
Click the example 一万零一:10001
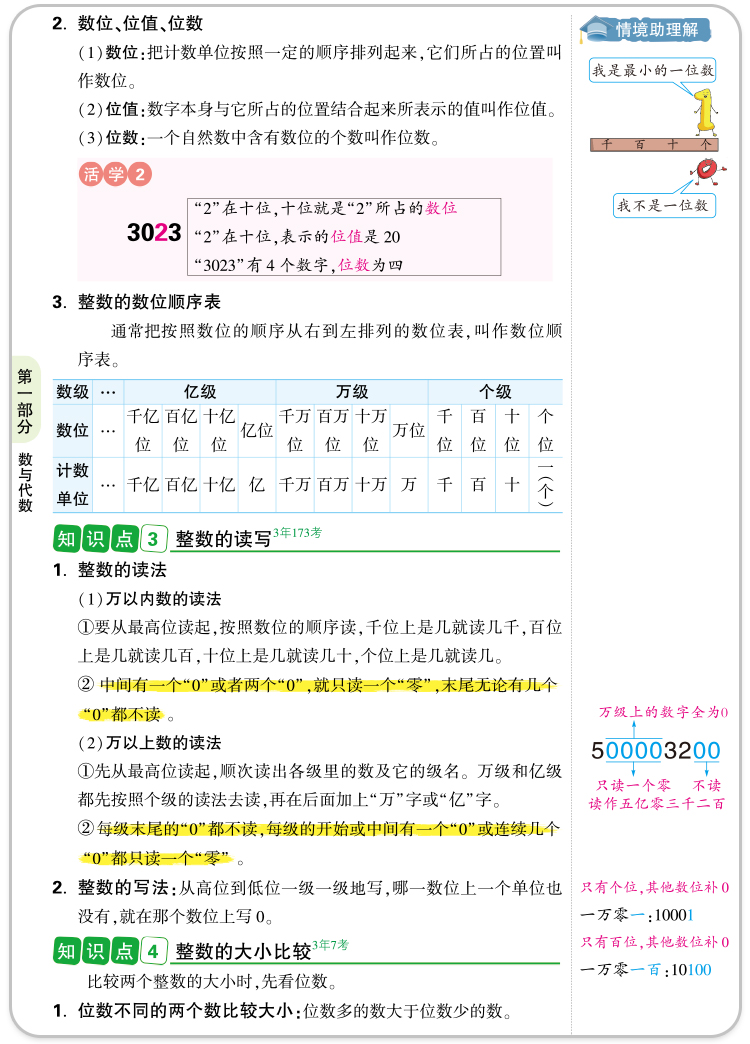point(637,915)
